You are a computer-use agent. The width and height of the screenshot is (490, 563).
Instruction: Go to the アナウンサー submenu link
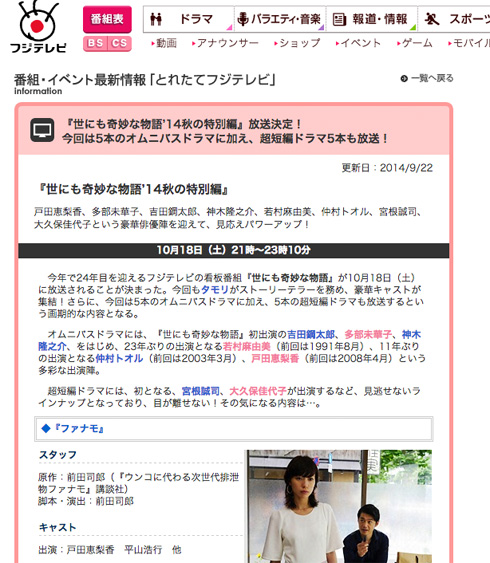[225, 43]
